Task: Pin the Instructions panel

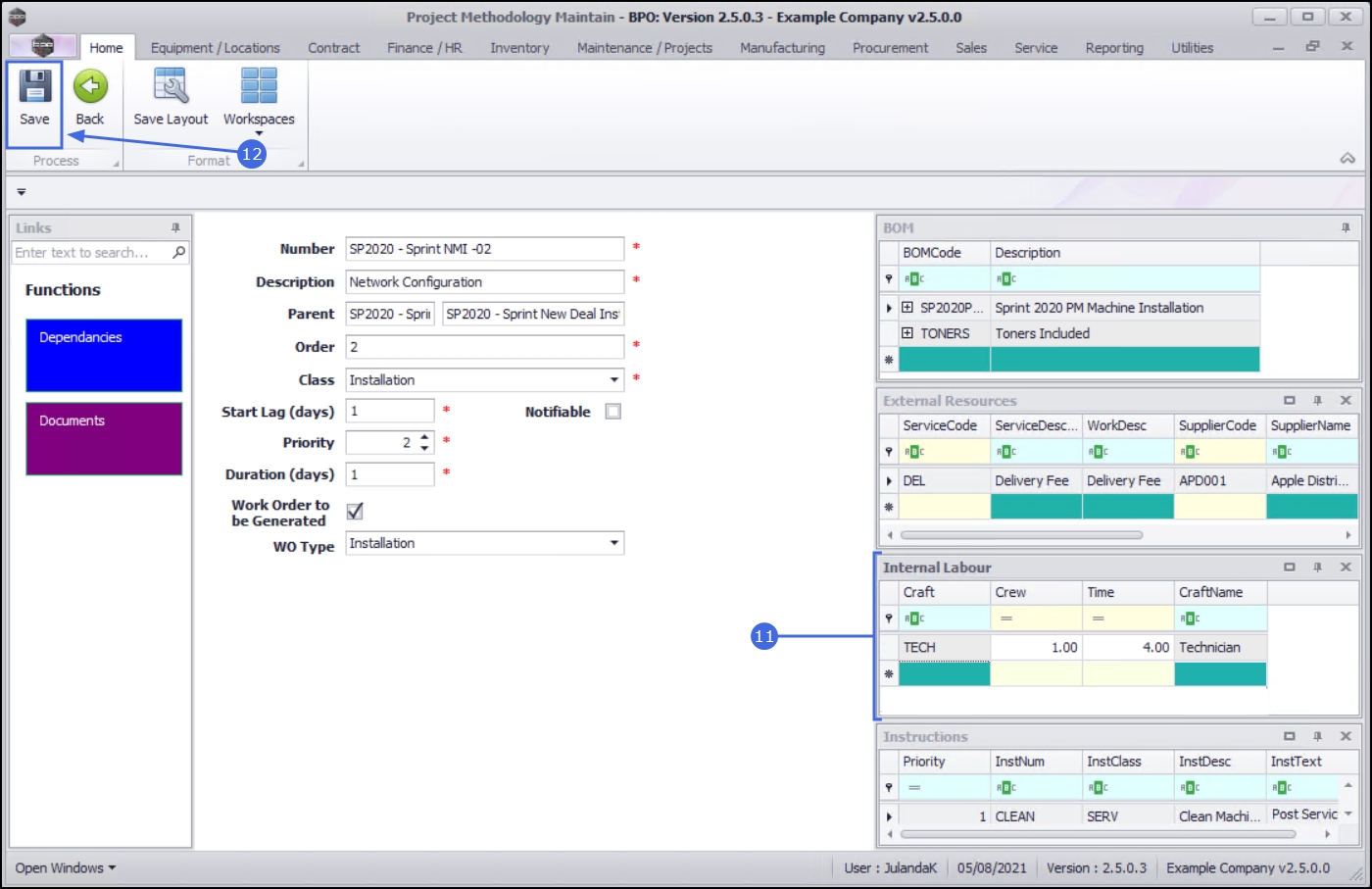Action: [x=1318, y=736]
